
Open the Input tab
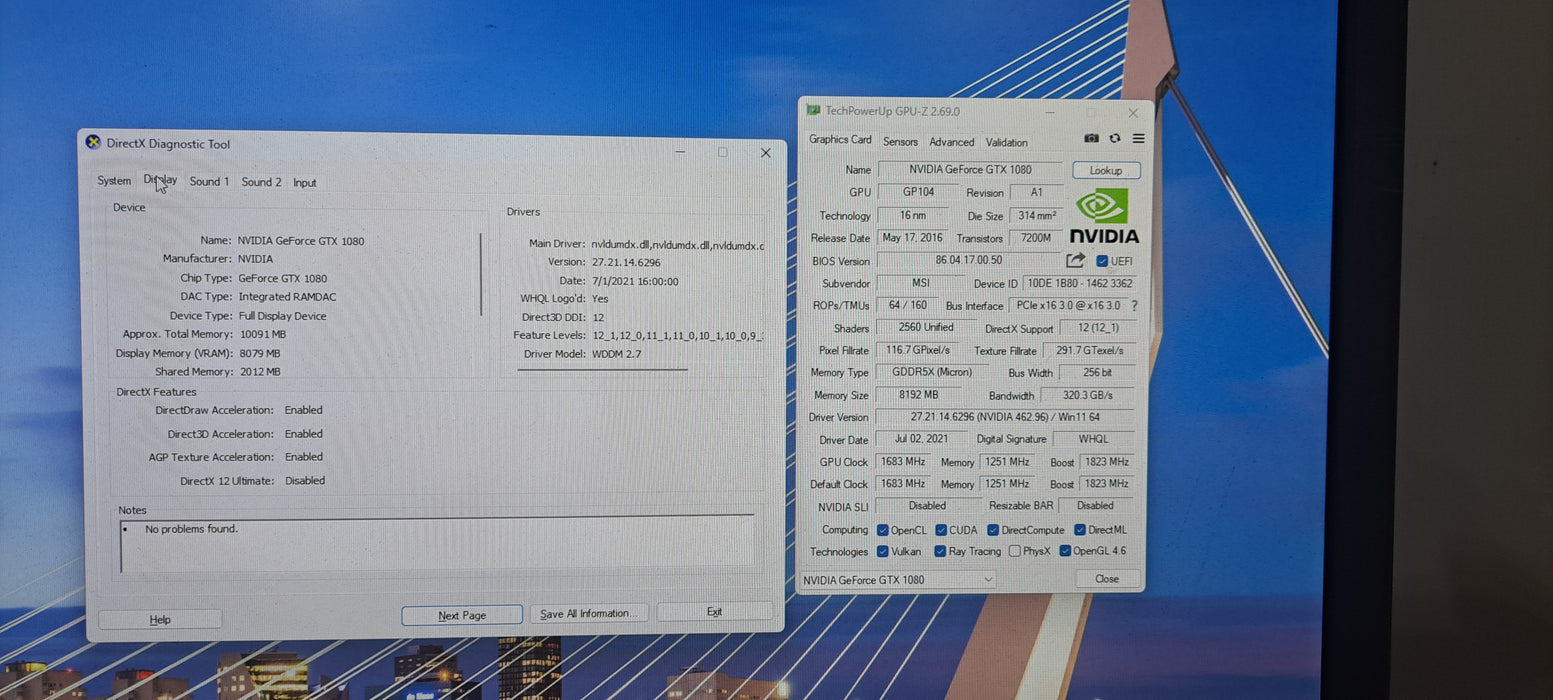click(x=305, y=183)
